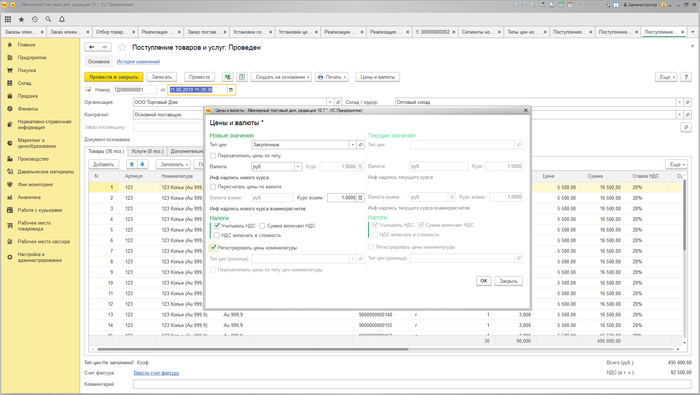
Task: Expand the Организация dropdown arrow
Action: tap(330, 102)
